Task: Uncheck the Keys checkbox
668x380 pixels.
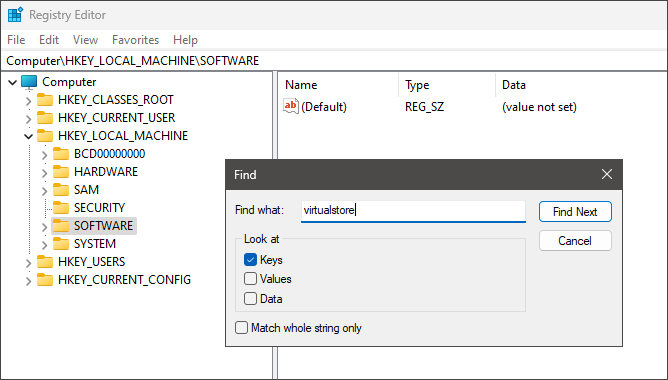Action: point(250,259)
